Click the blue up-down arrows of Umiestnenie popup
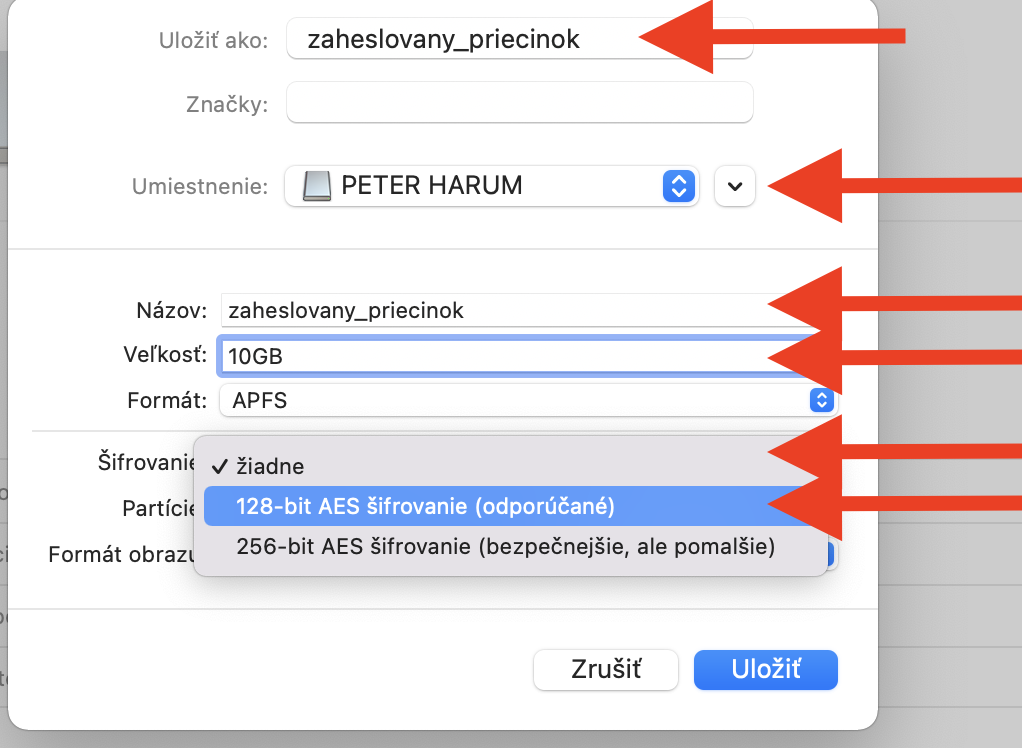The height and width of the screenshot is (748, 1022). coord(678,186)
